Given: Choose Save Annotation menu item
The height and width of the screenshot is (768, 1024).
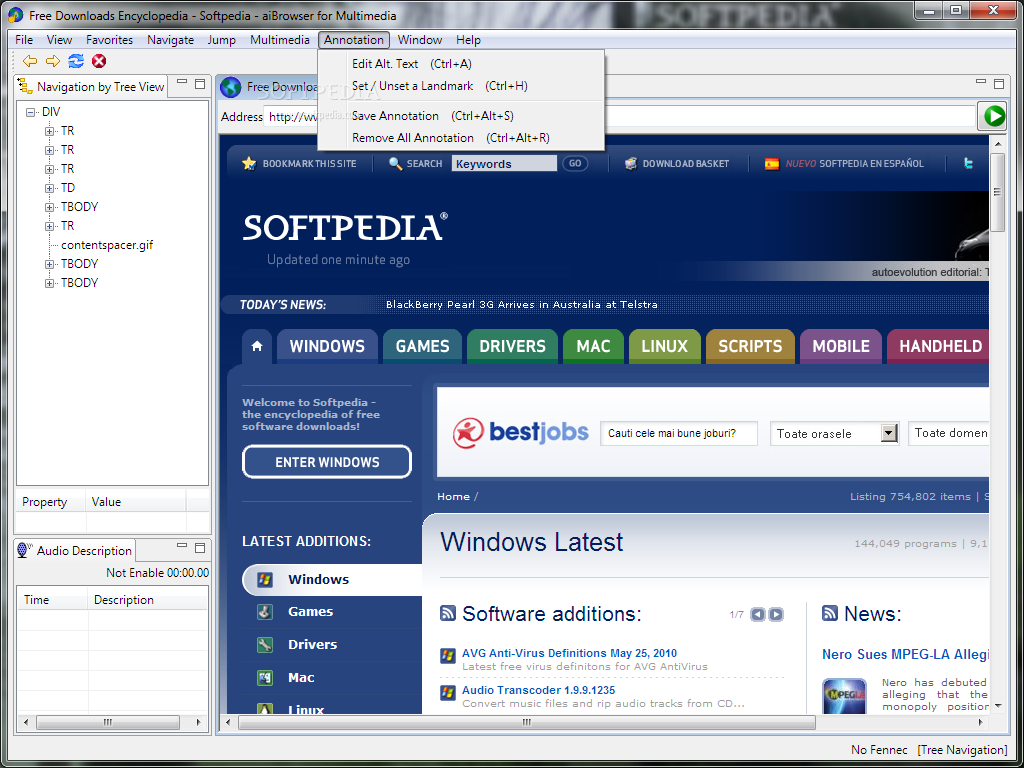Looking at the screenshot, I should click(461, 116).
